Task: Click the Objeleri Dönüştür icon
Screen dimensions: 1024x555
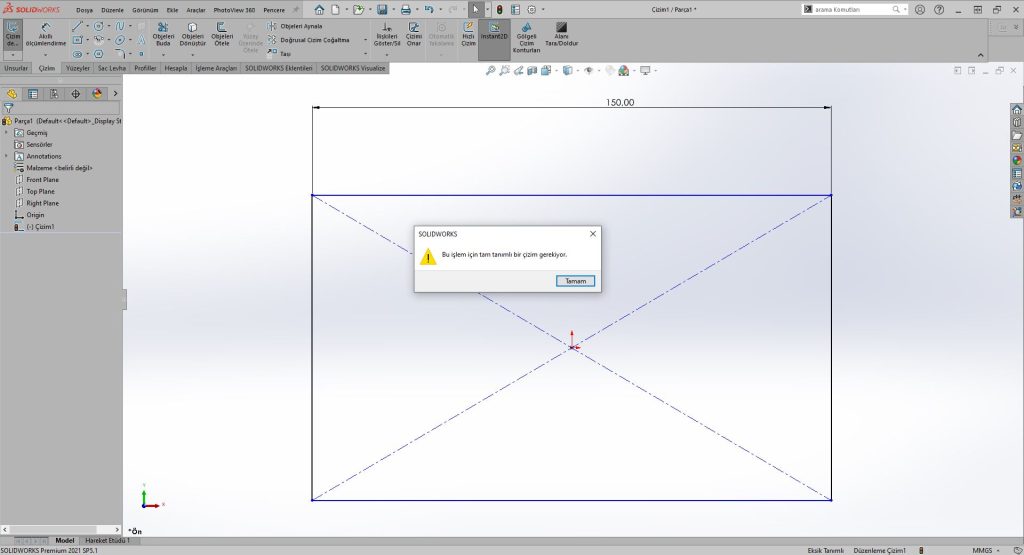Action: coord(193,35)
